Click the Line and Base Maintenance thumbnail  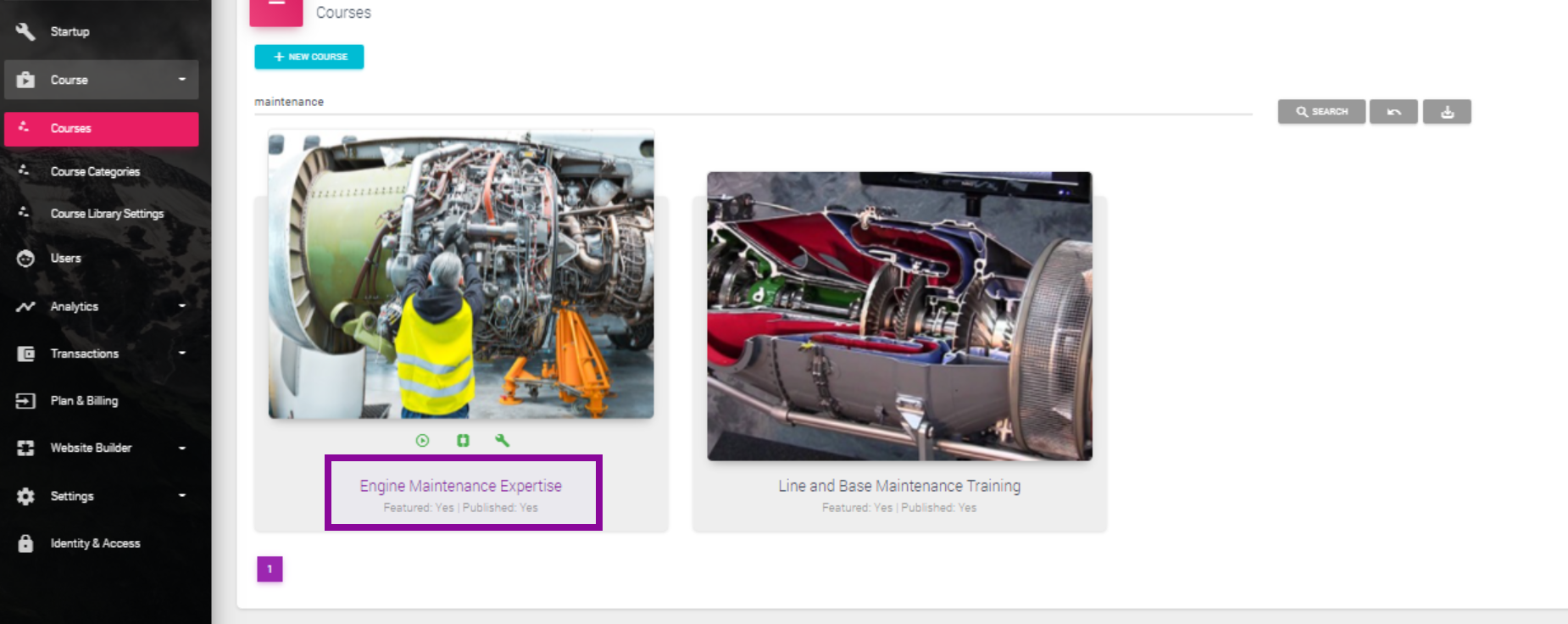pyautogui.click(x=899, y=316)
